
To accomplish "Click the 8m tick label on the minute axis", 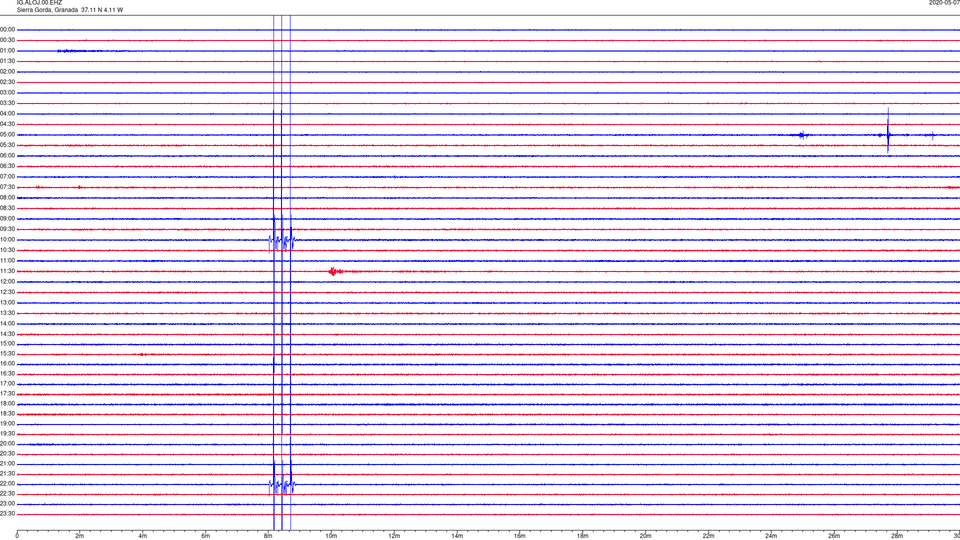I will click(268, 536).
